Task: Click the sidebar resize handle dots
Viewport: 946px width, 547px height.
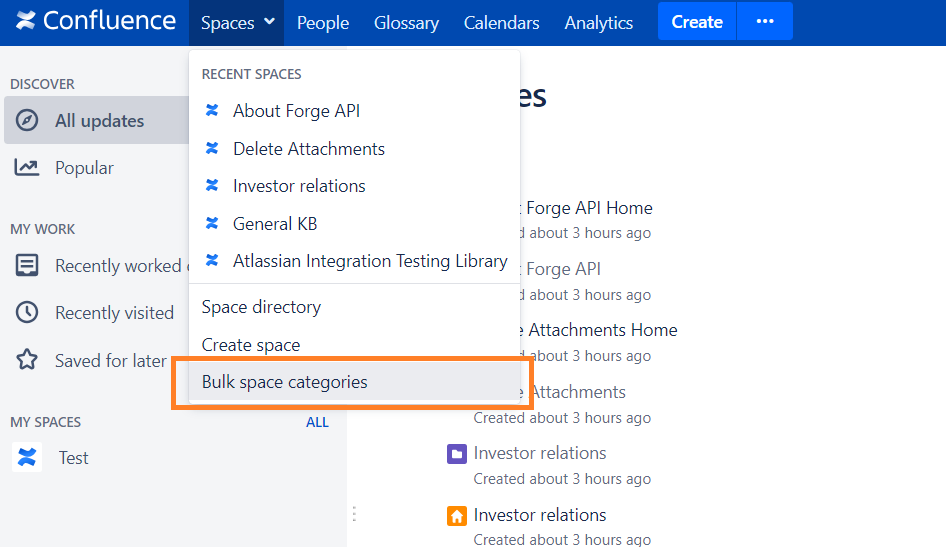Action: point(354,514)
